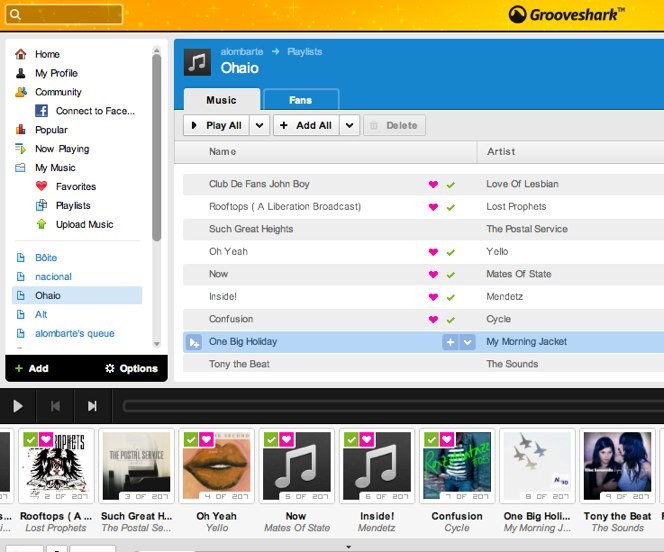This screenshot has height=552, width=664.
Task: Toggle favorite heart for Club De Fans John Boy
Action: point(433,184)
